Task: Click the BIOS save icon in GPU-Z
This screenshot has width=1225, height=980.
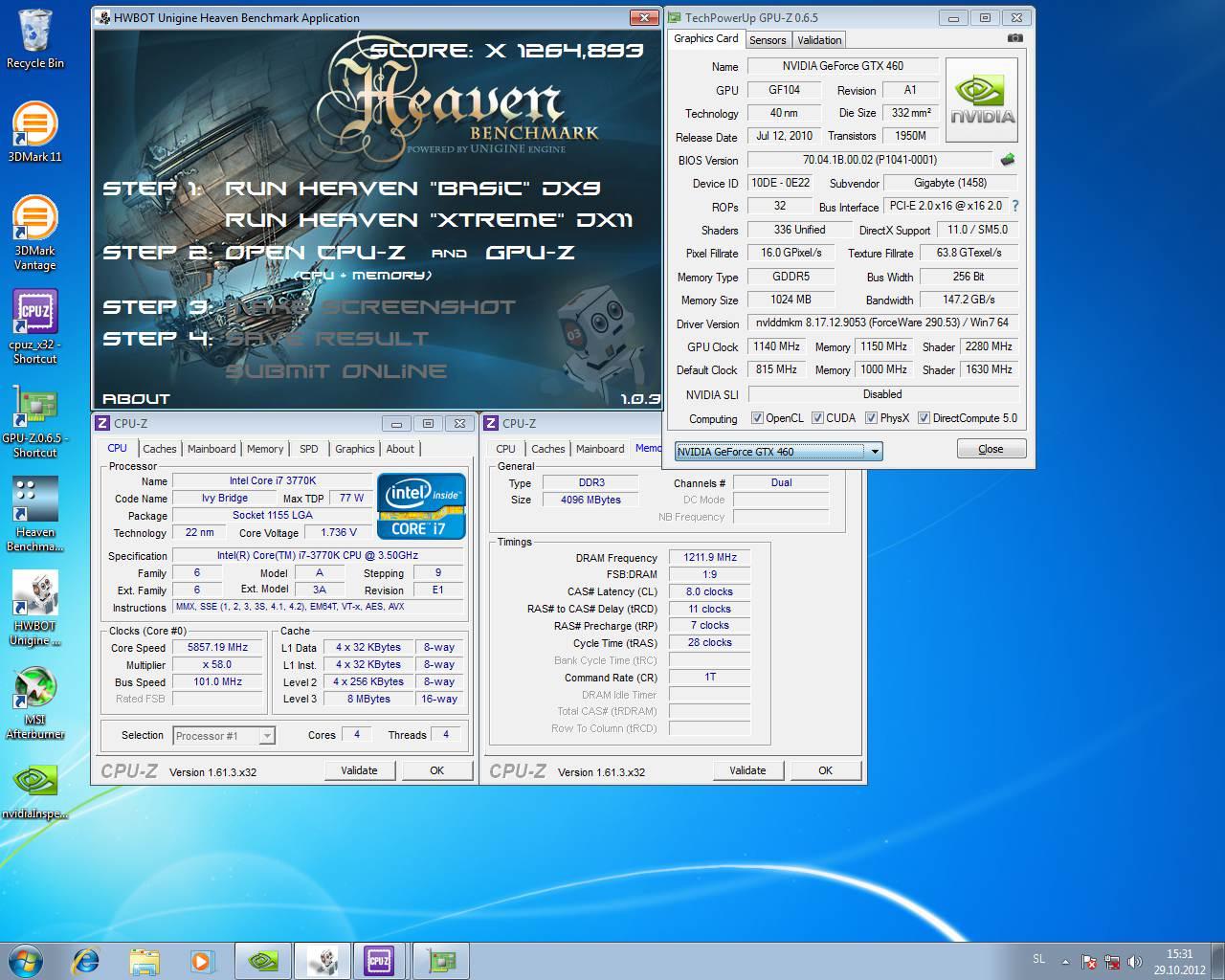Action: pos(1007,160)
